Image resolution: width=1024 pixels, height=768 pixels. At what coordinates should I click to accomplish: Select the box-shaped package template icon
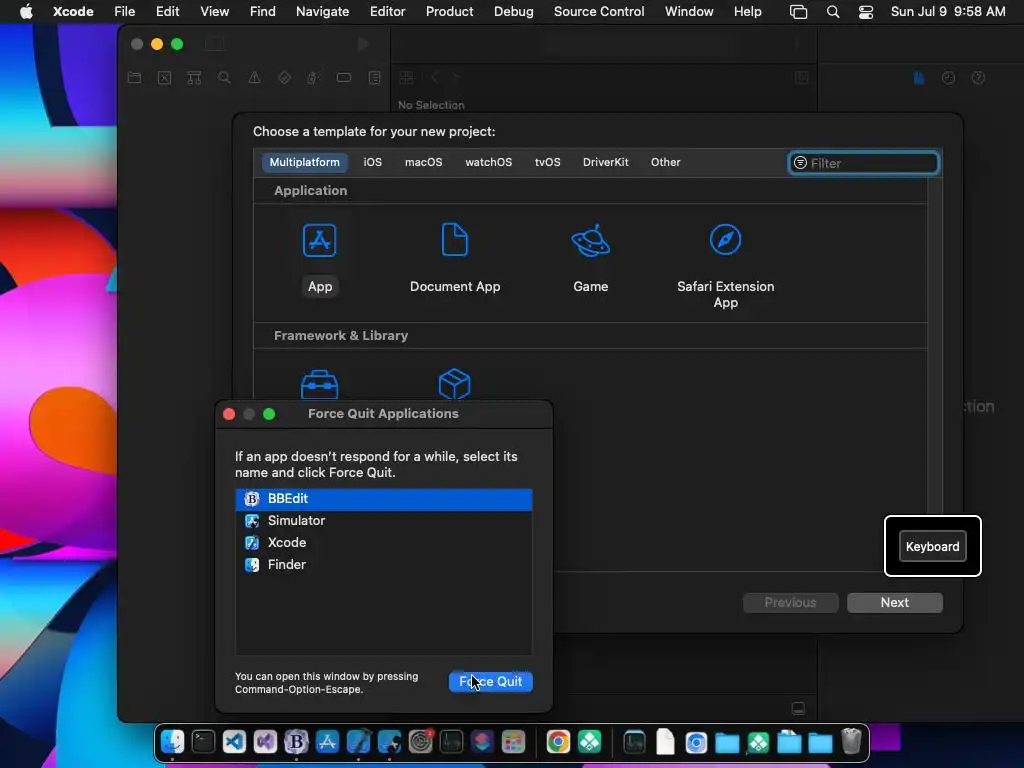pos(455,384)
